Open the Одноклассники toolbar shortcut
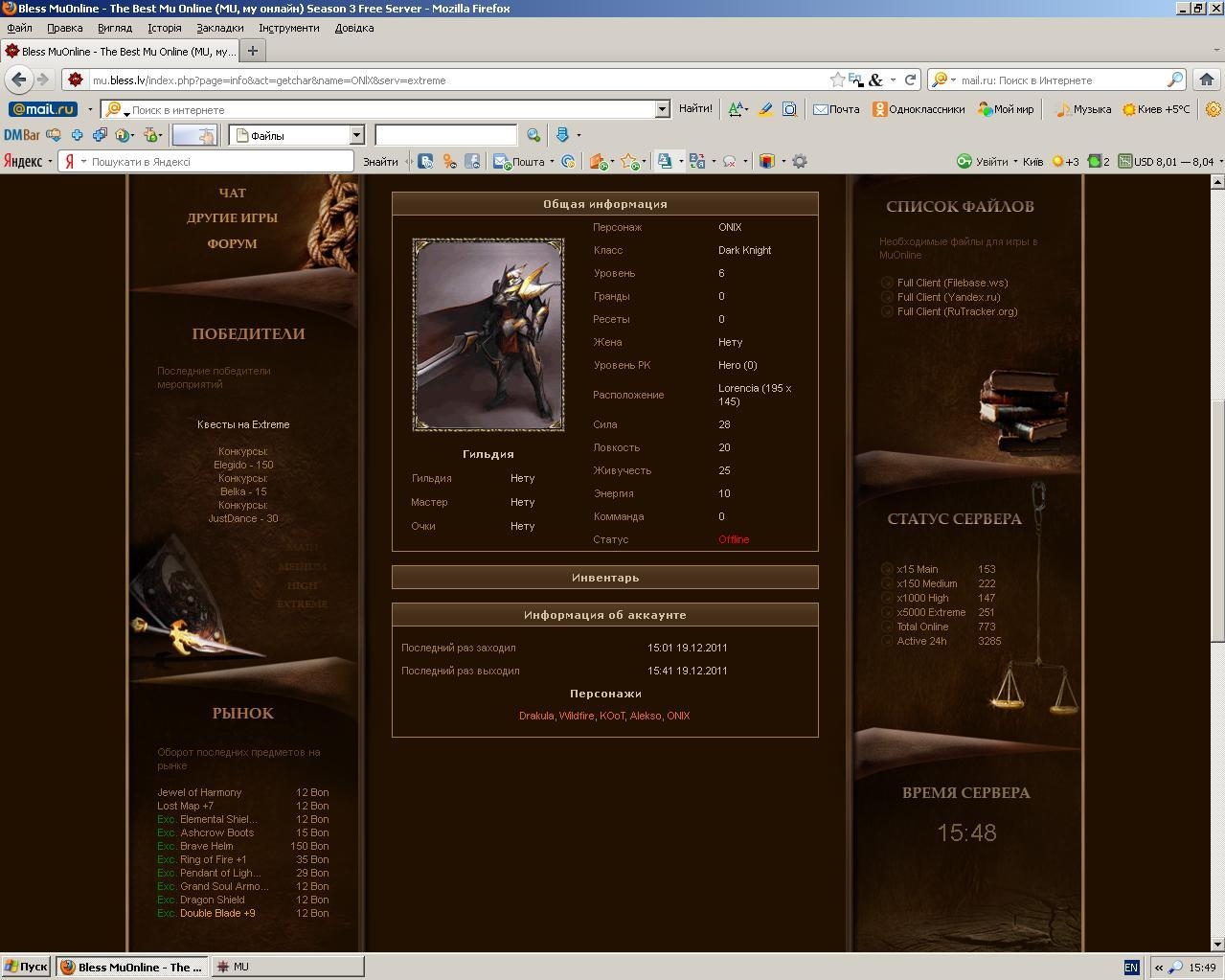Image resolution: width=1225 pixels, height=980 pixels. click(918, 109)
